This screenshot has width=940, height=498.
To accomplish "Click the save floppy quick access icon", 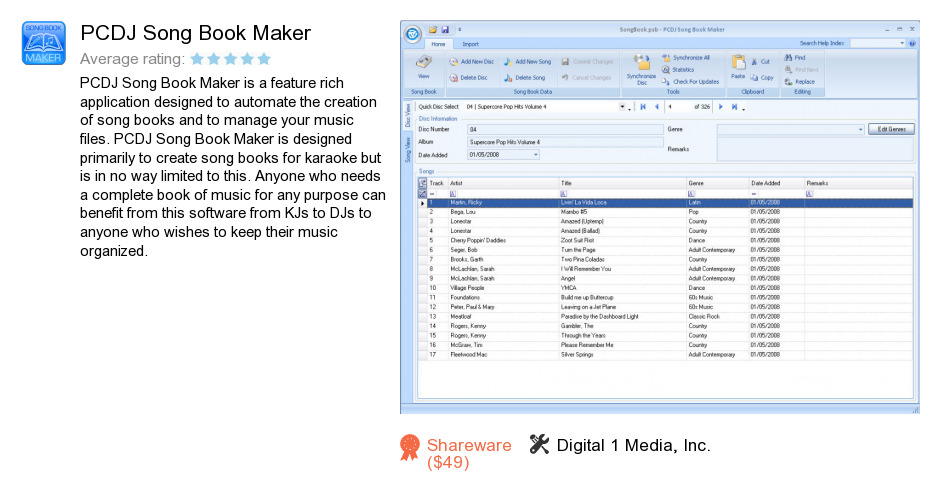I will (445, 29).
